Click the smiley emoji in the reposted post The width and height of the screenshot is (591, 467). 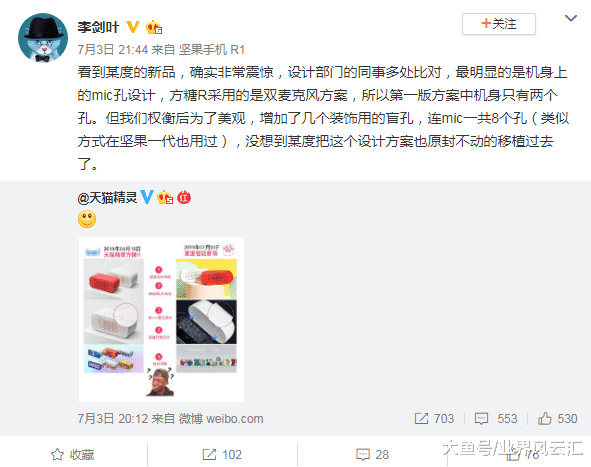click(87, 219)
